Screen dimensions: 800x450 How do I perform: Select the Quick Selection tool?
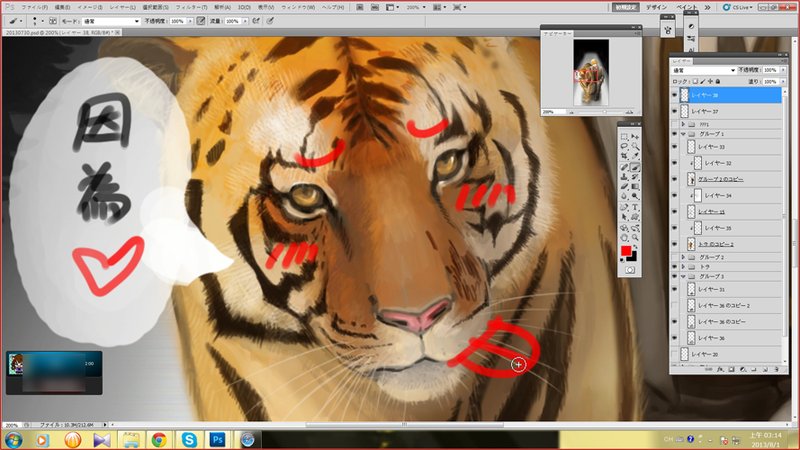(635, 146)
